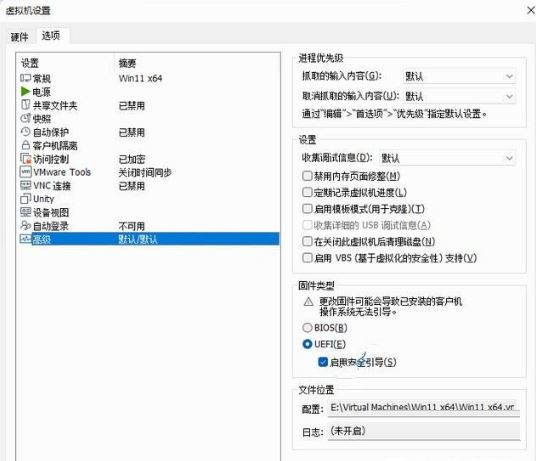The width and height of the screenshot is (536, 461).
Task: Open 取消抓取的输入内容 priority dropdown
Action: tap(459, 96)
